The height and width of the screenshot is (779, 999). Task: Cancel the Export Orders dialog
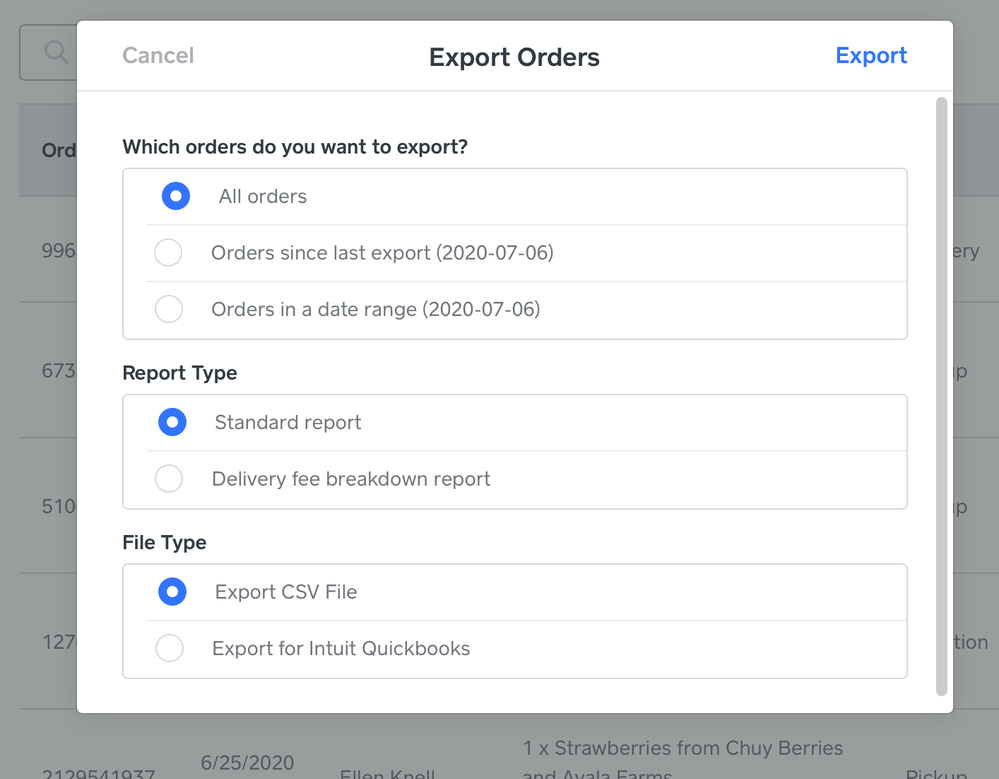tap(158, 56)
